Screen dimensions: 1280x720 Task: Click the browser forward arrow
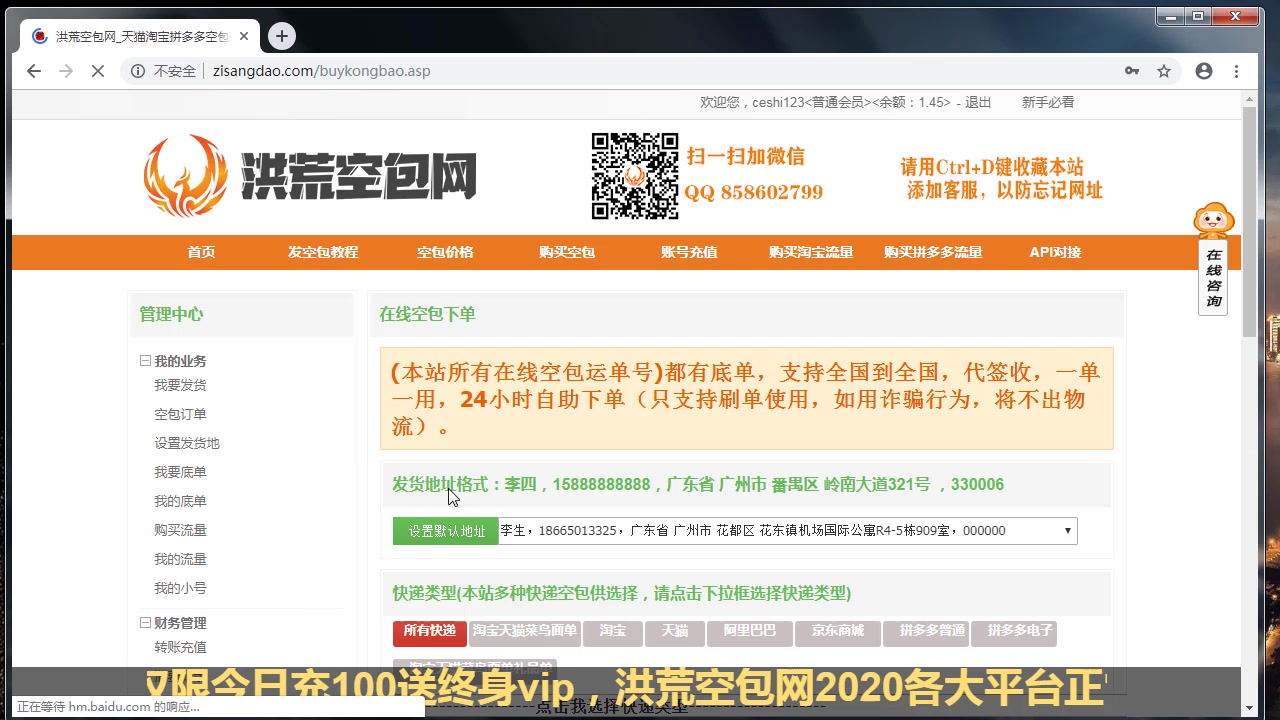[66, 71]
